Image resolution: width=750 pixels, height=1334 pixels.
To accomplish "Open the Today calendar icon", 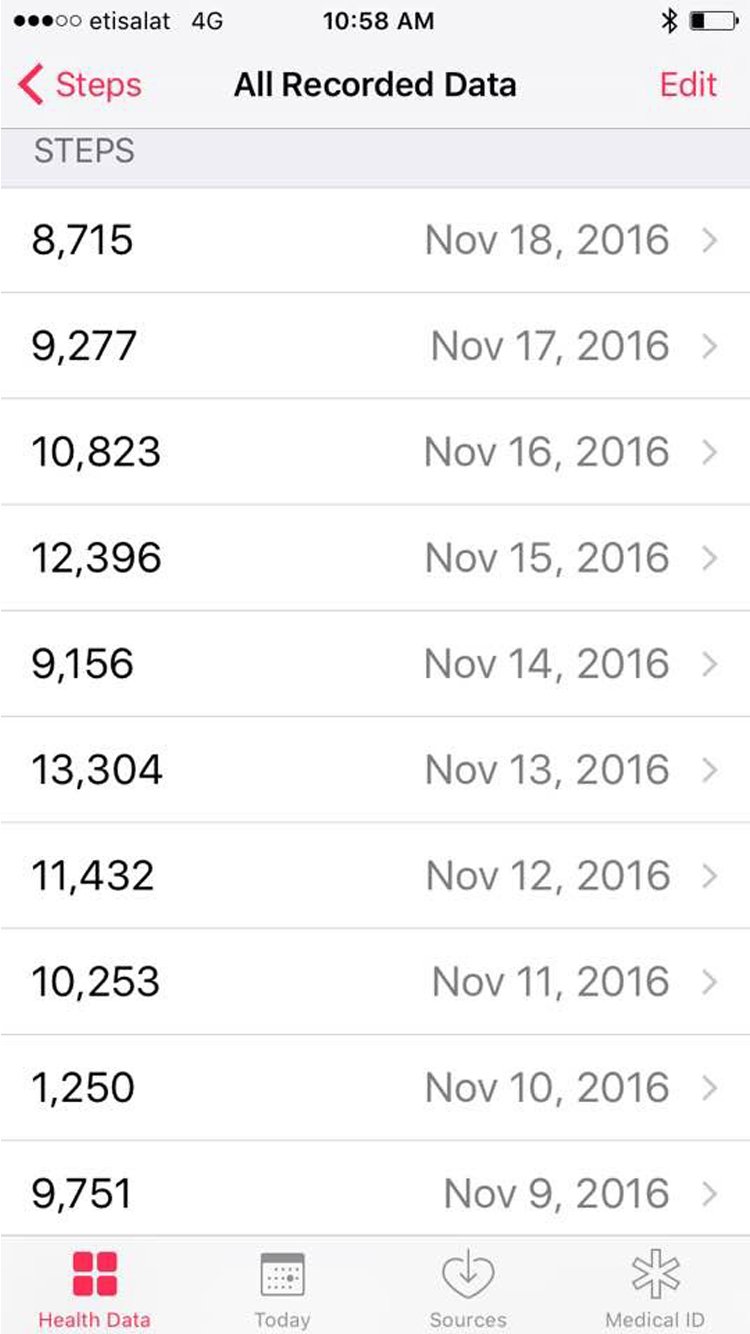I will (x=282, y=1274).
